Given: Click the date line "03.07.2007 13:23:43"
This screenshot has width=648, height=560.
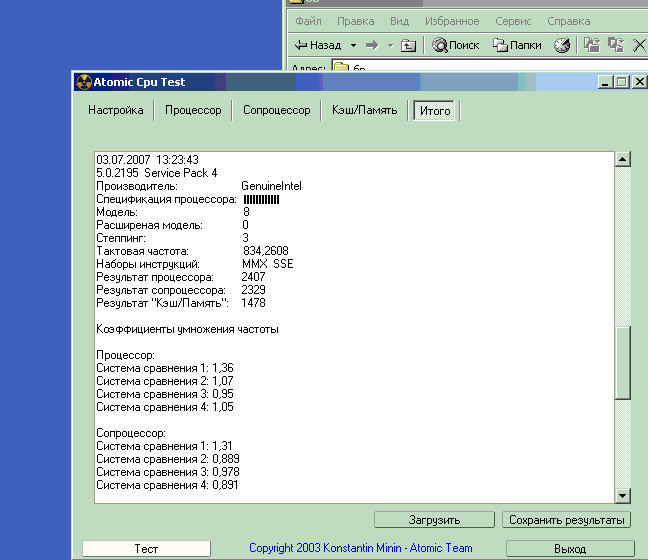Looking at the screenshot, I should click(148, 160).
